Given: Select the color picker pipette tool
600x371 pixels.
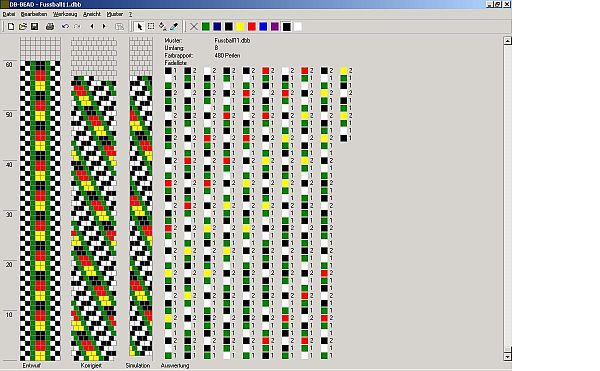Looking at the screenshot, I should [174, 26].
